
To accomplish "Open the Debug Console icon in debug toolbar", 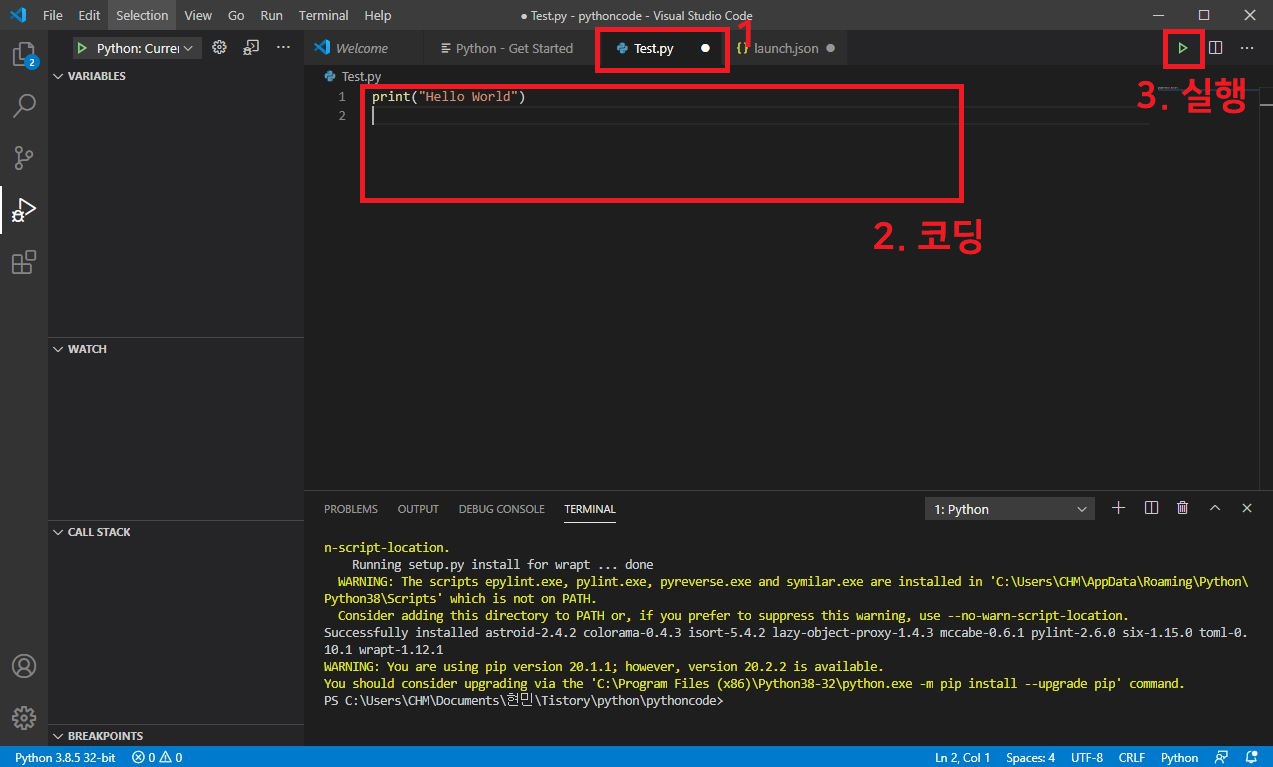I will coord(251,47).
